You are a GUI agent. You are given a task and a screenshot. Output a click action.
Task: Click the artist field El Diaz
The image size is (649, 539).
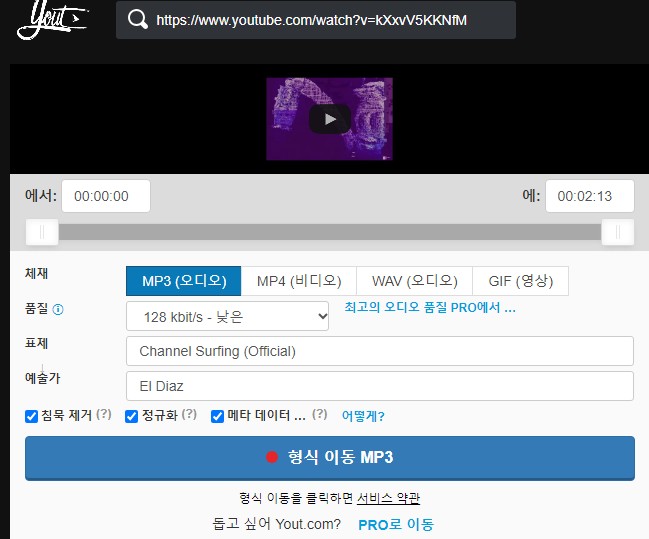(380, 386)
